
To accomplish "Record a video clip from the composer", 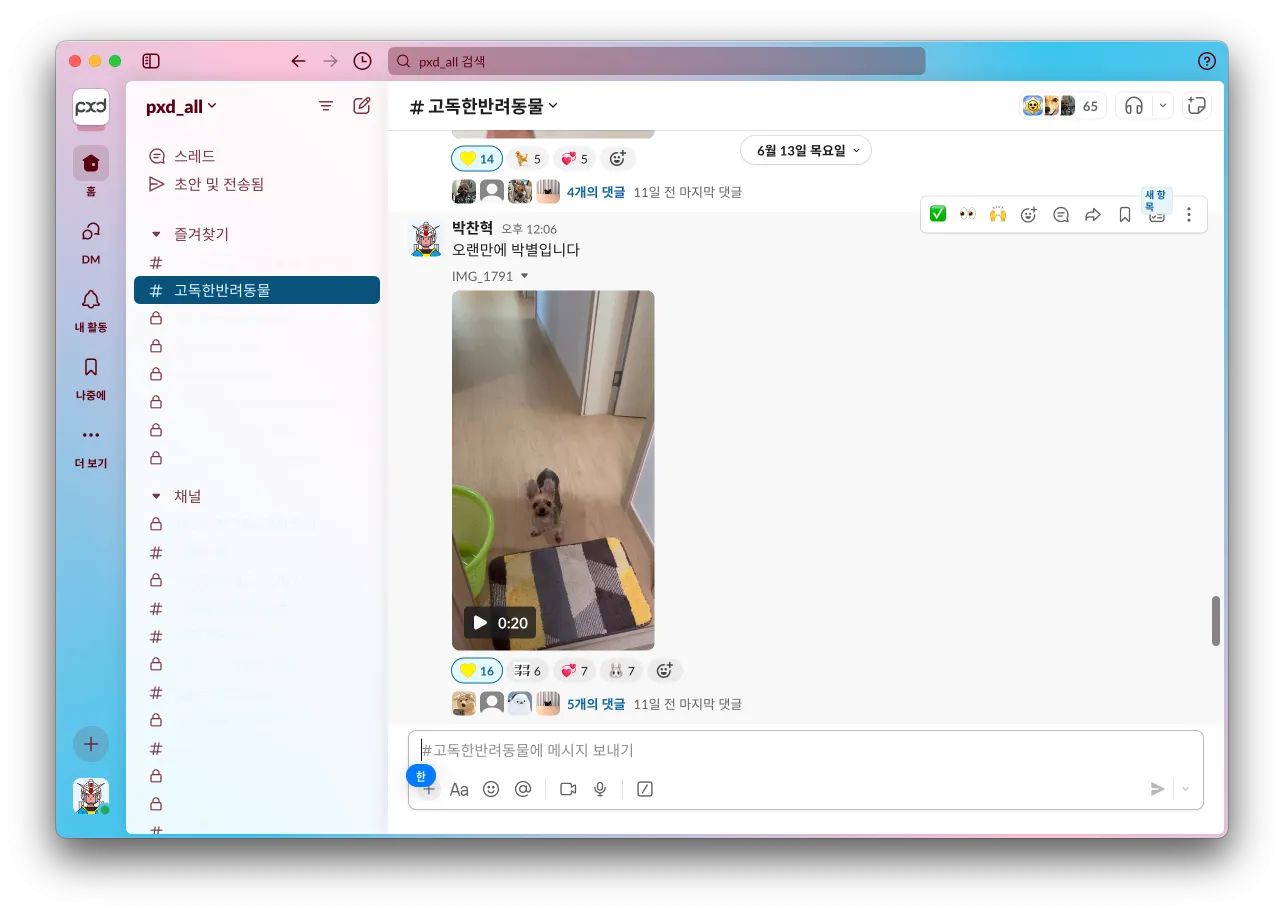I will 567,789.
